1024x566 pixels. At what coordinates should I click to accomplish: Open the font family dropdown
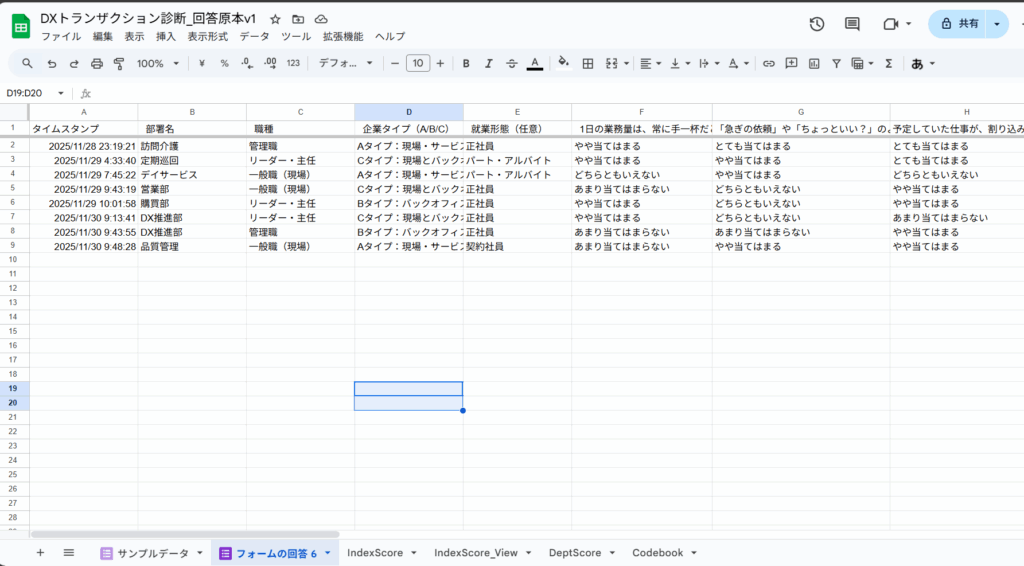tap(345, 63)
